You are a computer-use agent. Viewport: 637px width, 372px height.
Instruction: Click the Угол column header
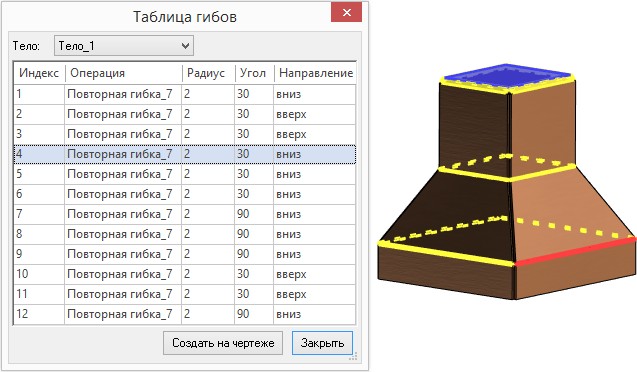pyautogui.click(x=254, y=73)
